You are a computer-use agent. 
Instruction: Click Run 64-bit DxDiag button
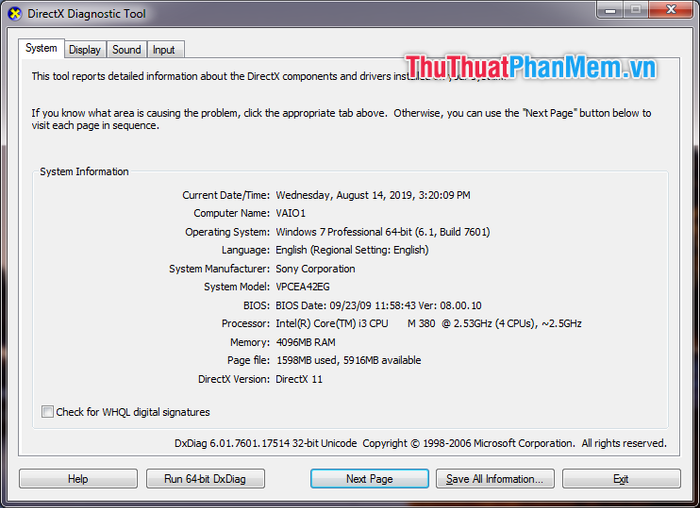205,479
